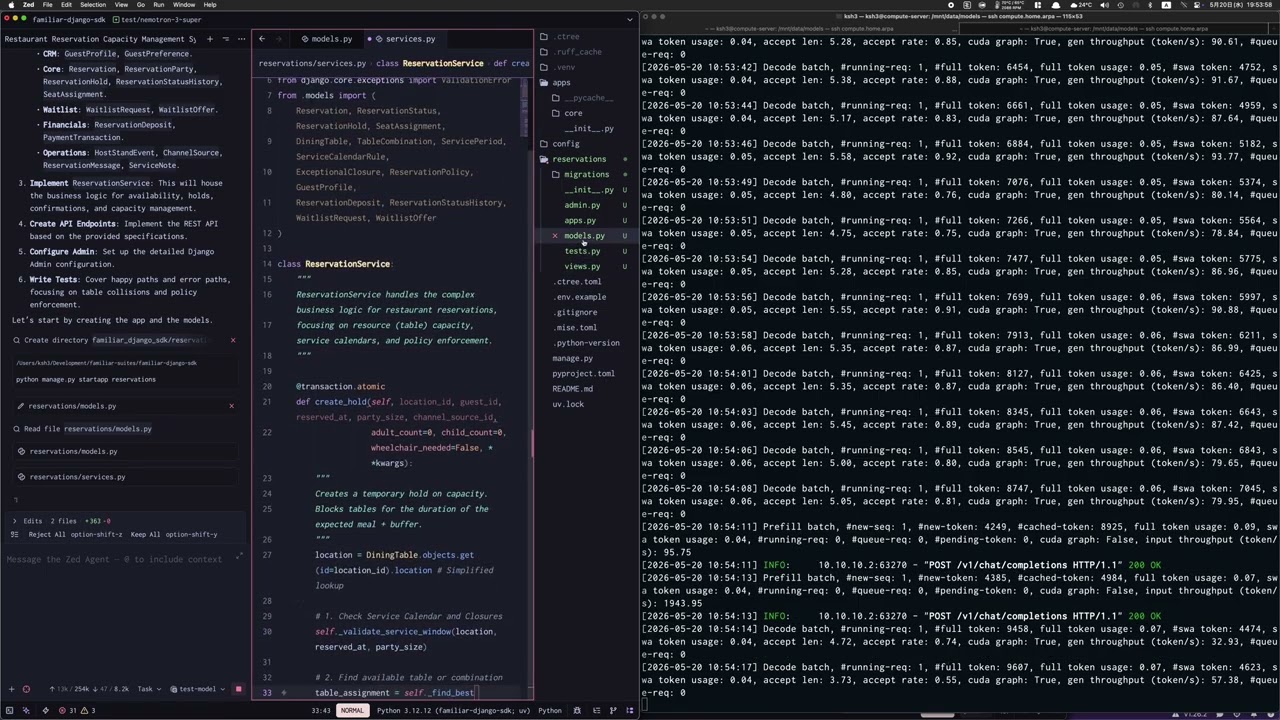Stop the running agent generation

[x=238, y=689]
